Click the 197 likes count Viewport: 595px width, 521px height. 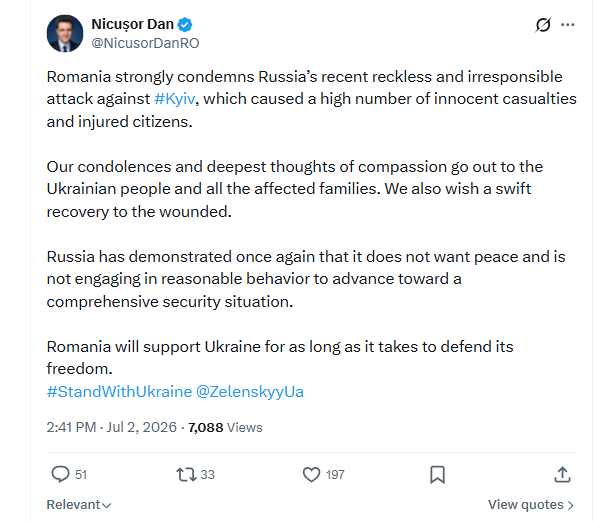[x=335, y=475]
